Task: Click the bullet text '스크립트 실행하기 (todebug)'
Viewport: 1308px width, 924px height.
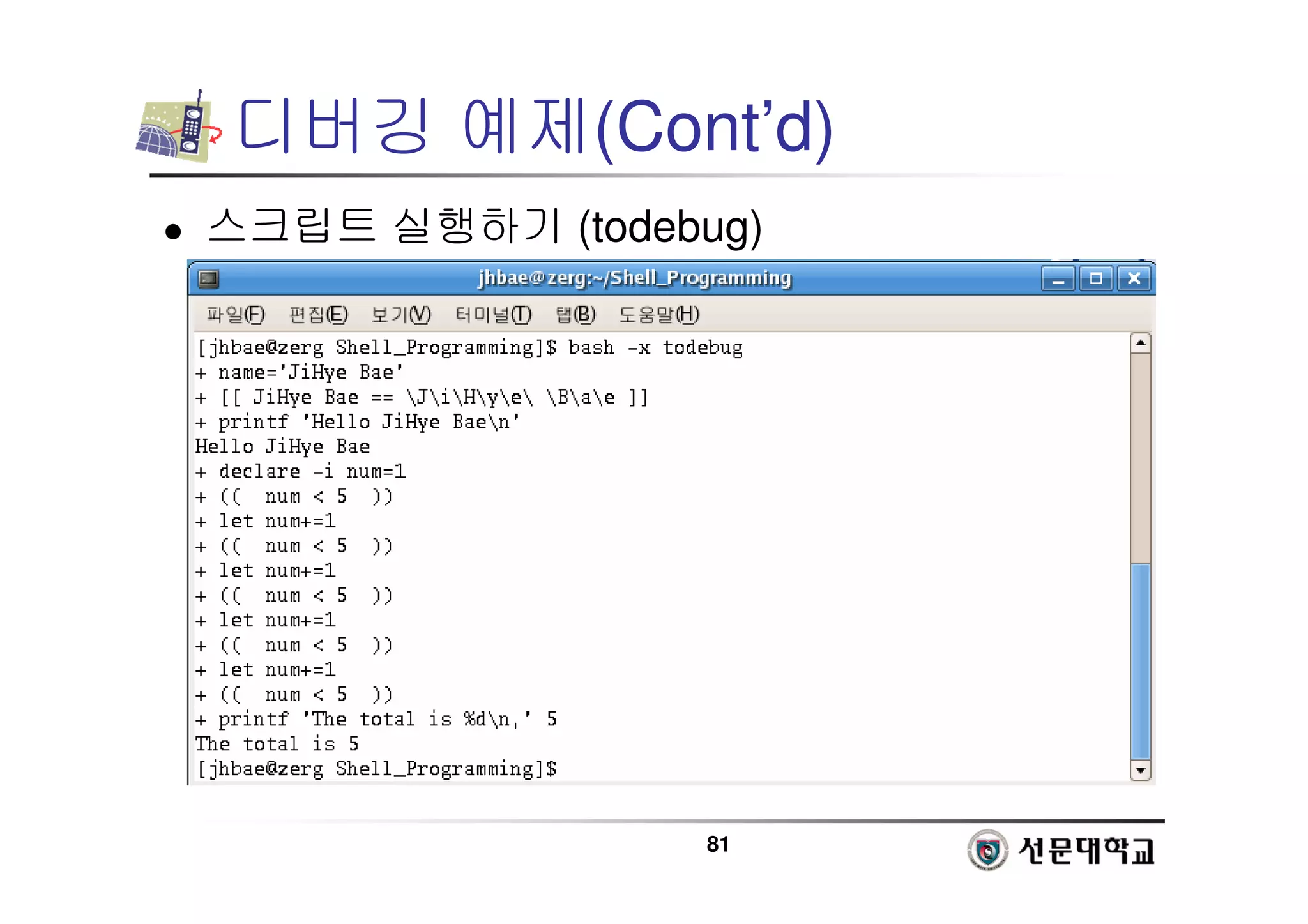Action: click(x=485, y=227)
